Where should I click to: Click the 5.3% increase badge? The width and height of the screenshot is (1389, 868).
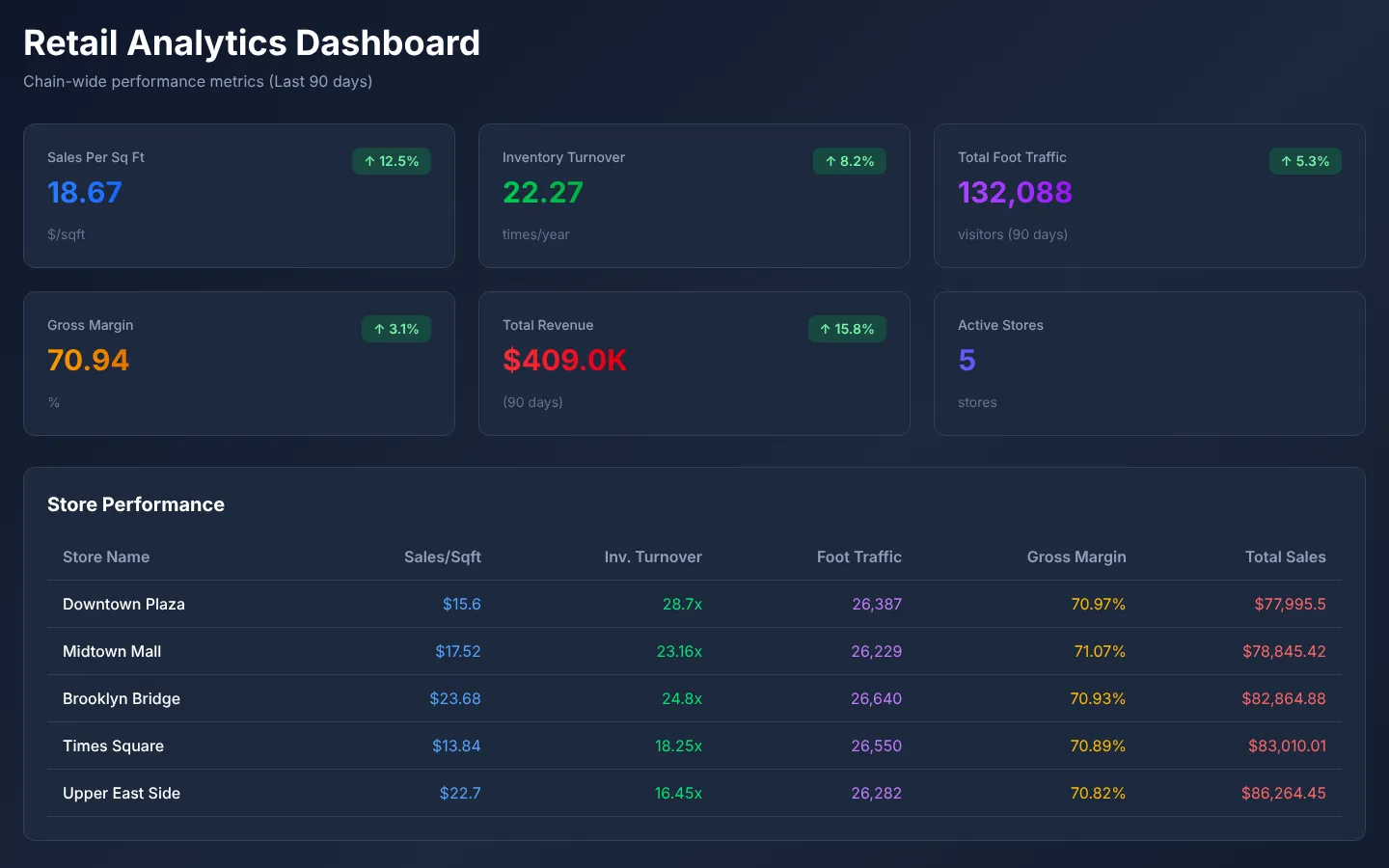coord(1305,161)
